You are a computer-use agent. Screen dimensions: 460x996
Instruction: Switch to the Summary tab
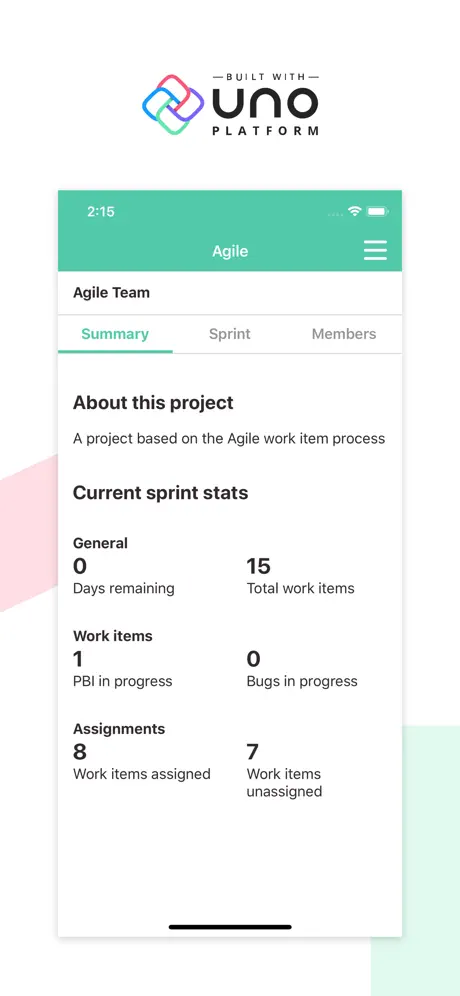115,334
